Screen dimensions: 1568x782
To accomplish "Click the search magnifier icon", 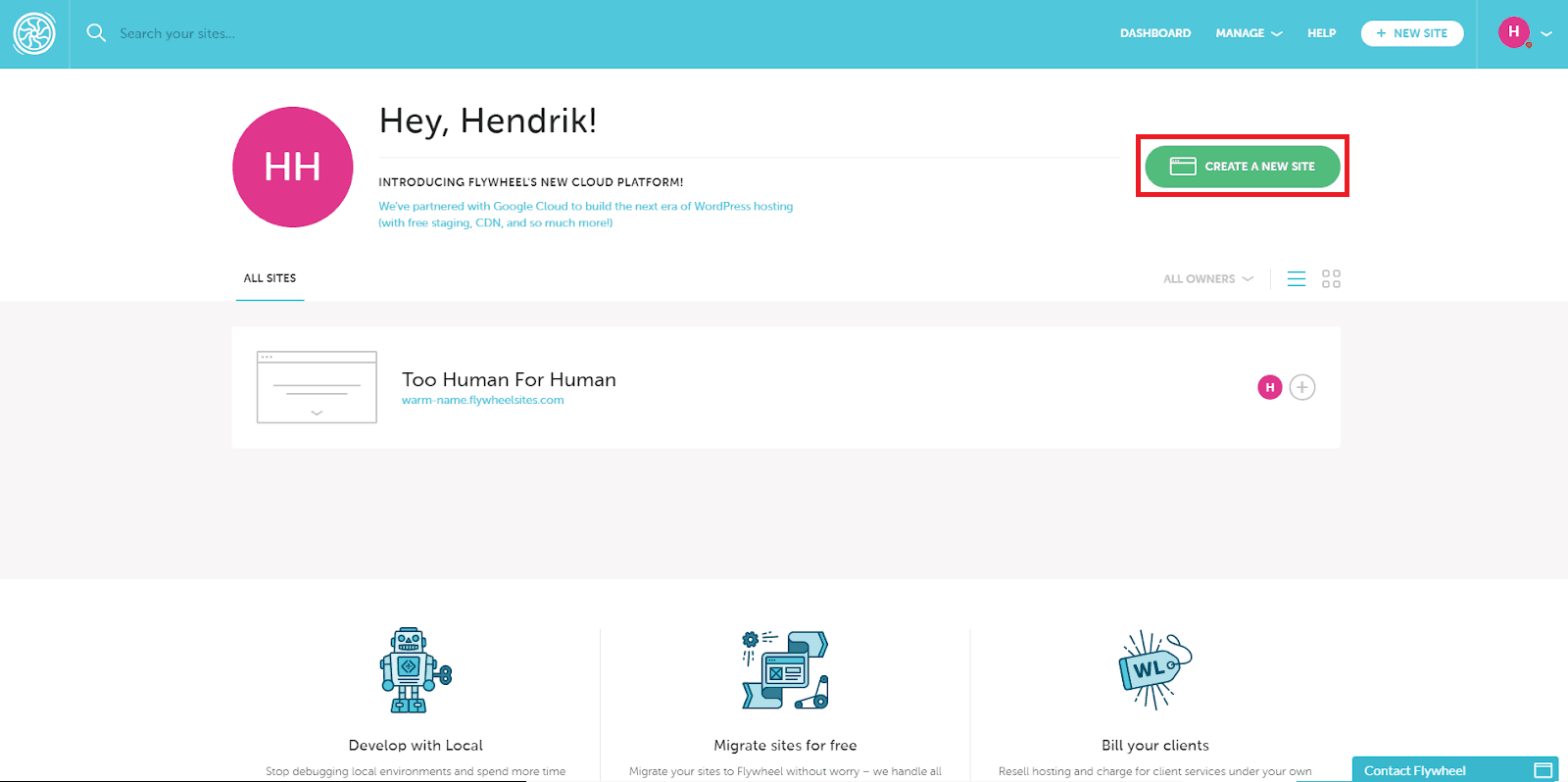I will 96,32.
